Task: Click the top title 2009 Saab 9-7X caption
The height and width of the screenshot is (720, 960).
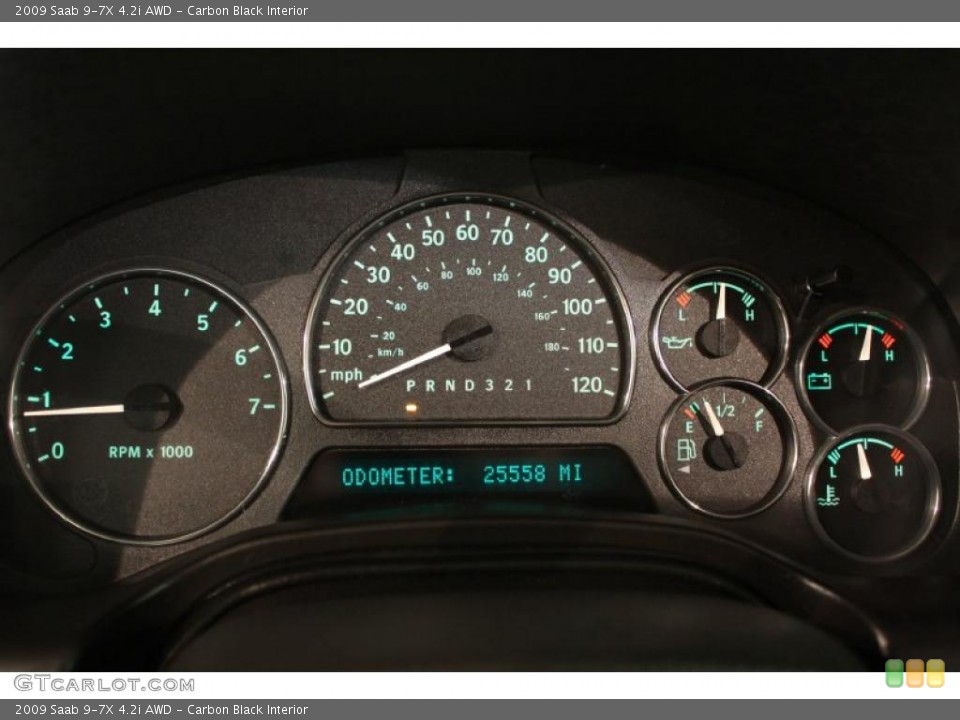Action: click(x=162, y=10)
